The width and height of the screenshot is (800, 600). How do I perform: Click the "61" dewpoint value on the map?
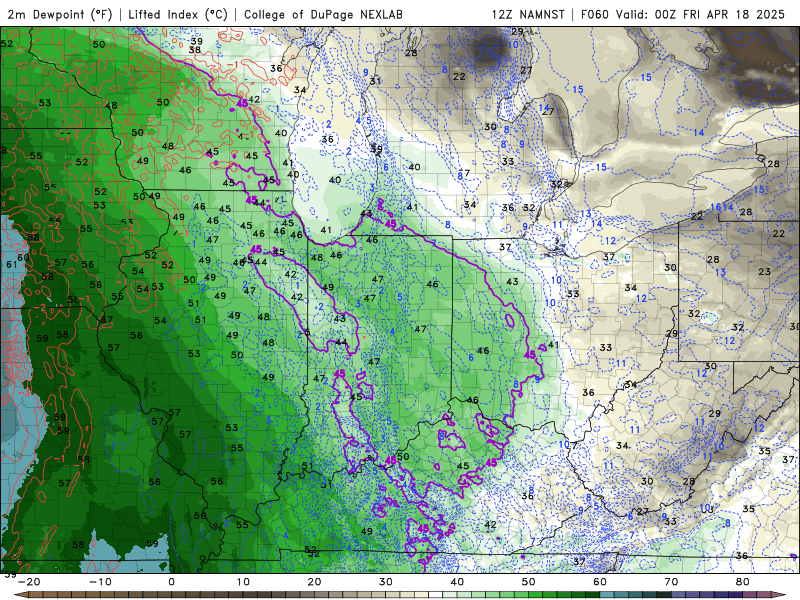tap(11, 264)
